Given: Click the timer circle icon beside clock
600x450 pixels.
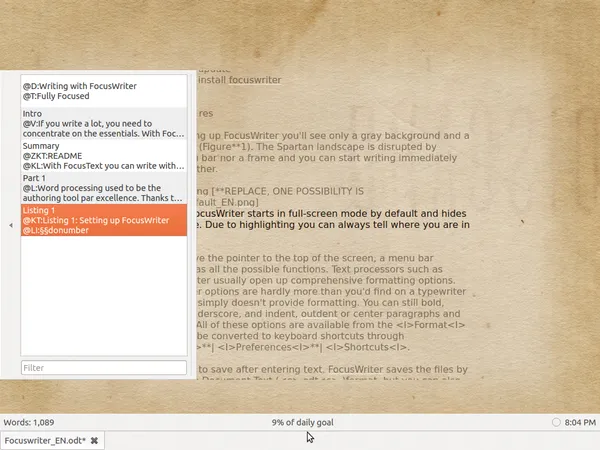Looking at the screenshot, I should 556,422.
